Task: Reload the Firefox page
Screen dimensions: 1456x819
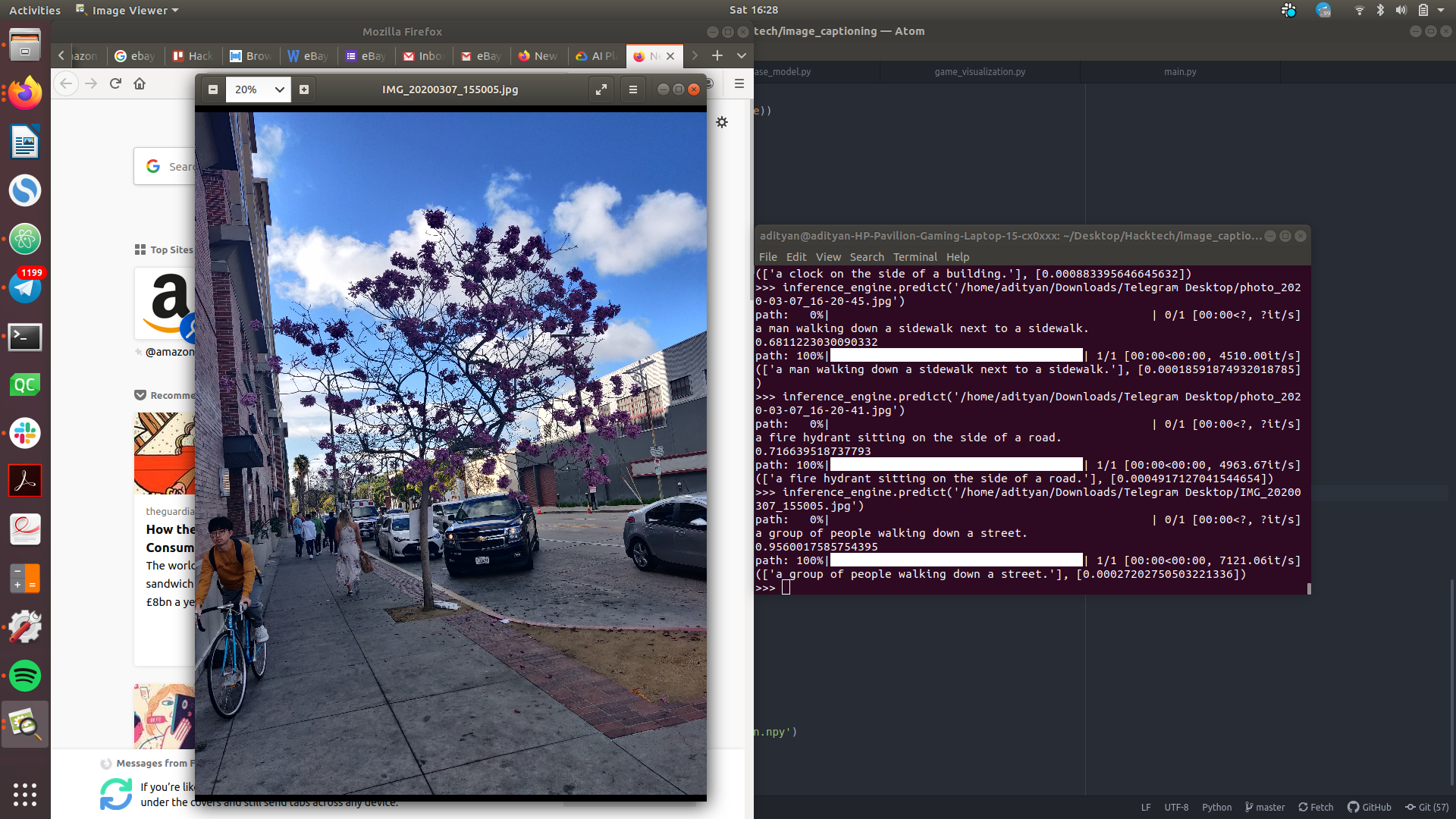Action: click(115, 83)
